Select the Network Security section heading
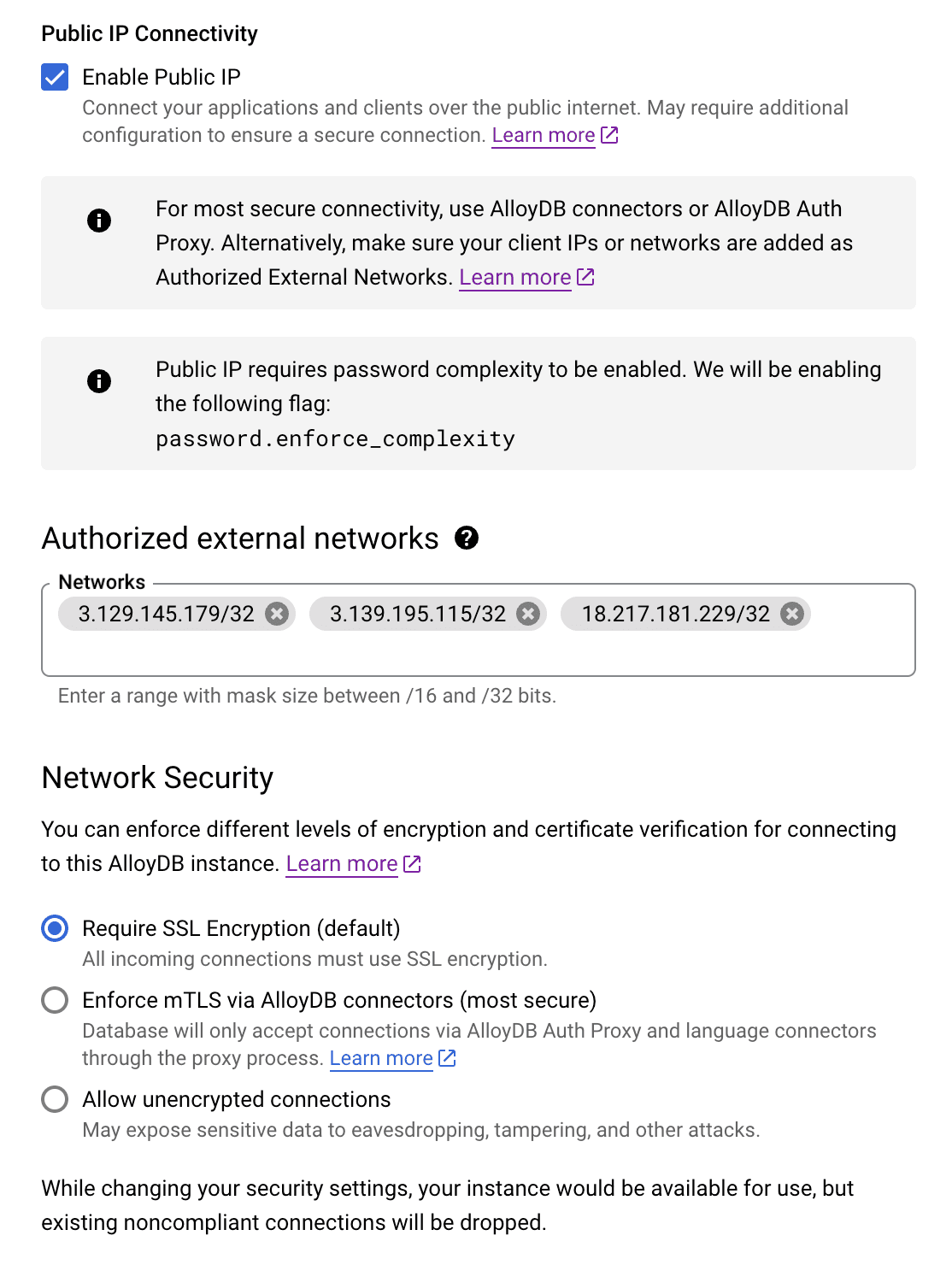The height and width of the screenshot is (1265, 952). tap(156, 778)
